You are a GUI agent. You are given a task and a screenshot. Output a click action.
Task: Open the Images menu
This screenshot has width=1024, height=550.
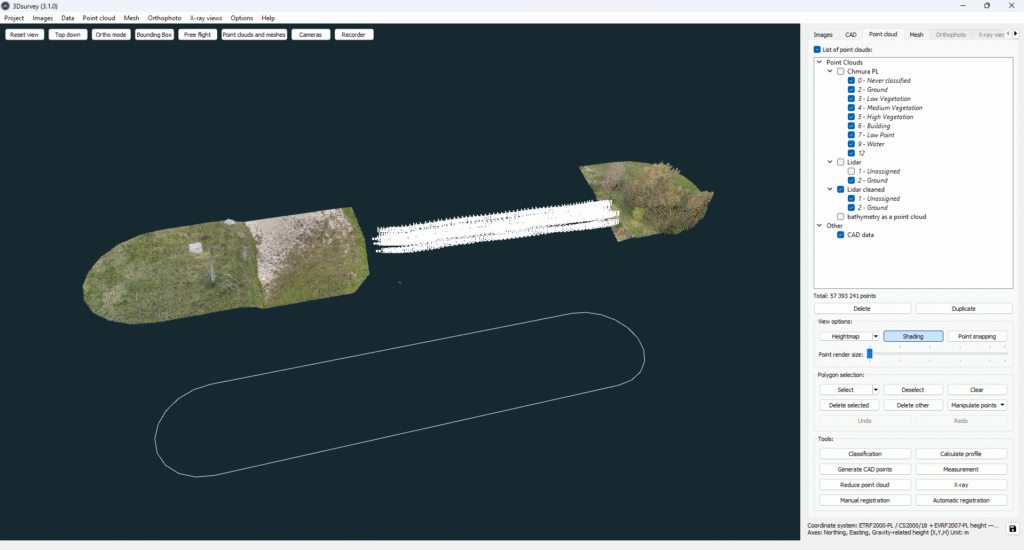(x=42, y=18)
